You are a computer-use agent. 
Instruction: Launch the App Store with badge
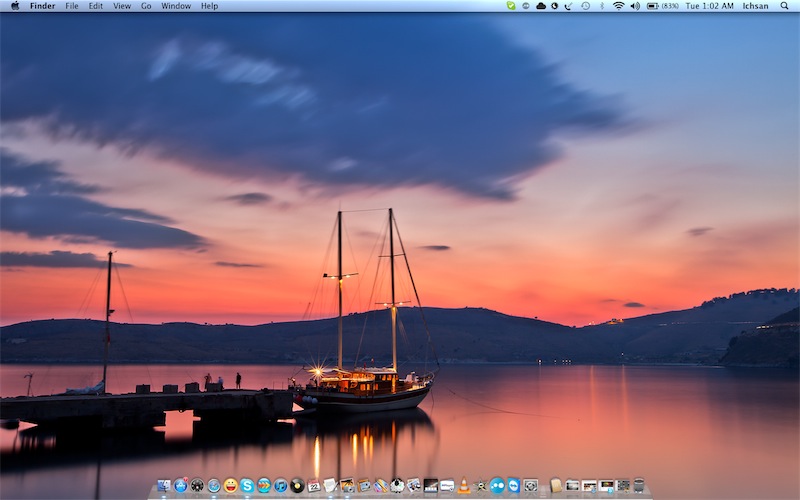click(181, 485)
